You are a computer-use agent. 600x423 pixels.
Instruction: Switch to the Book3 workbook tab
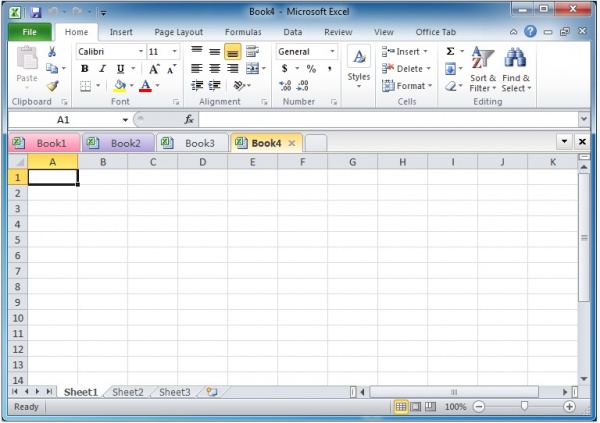tap(192, 143)
